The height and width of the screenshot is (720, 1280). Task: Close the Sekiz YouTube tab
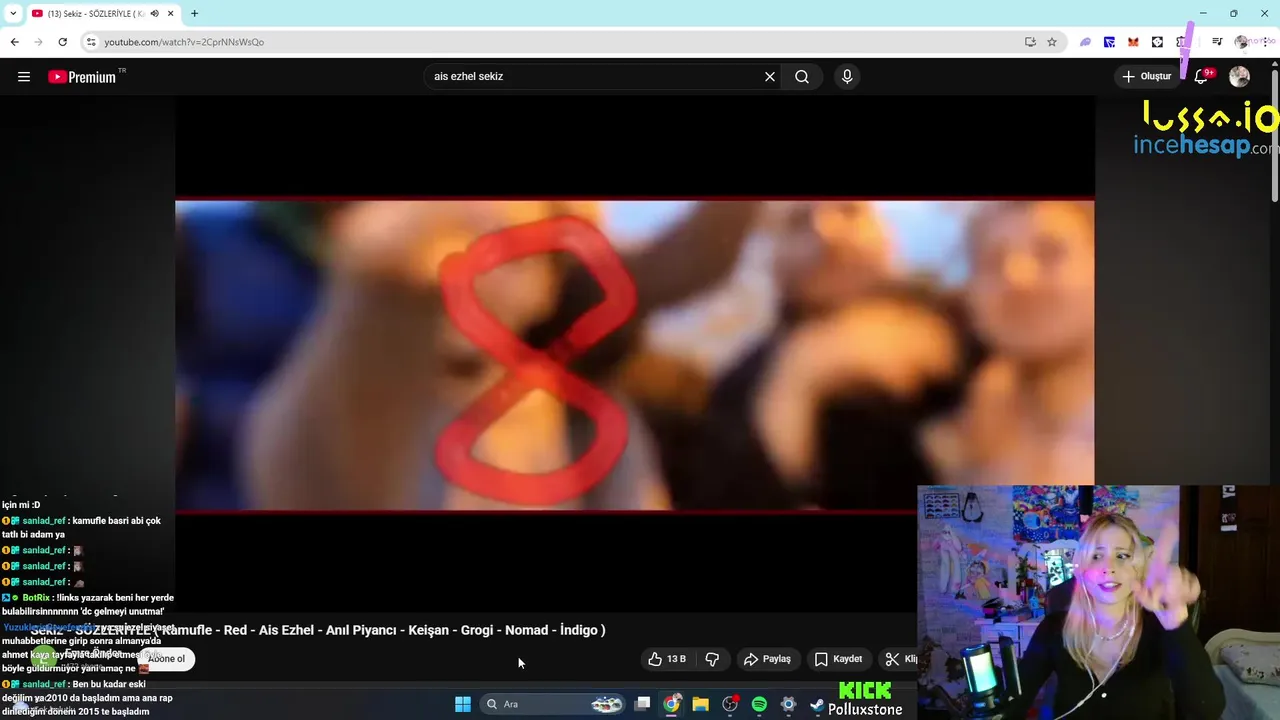click(x=171, y=13)
